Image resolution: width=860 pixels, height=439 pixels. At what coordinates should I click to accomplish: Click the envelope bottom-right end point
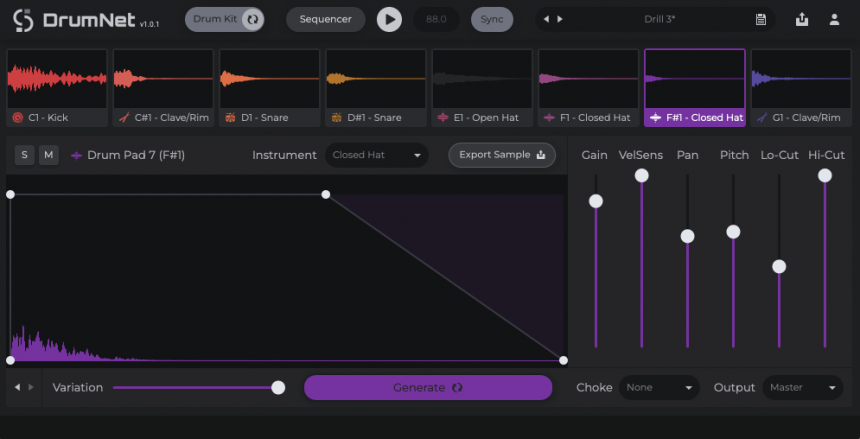[x=563, y=361]
